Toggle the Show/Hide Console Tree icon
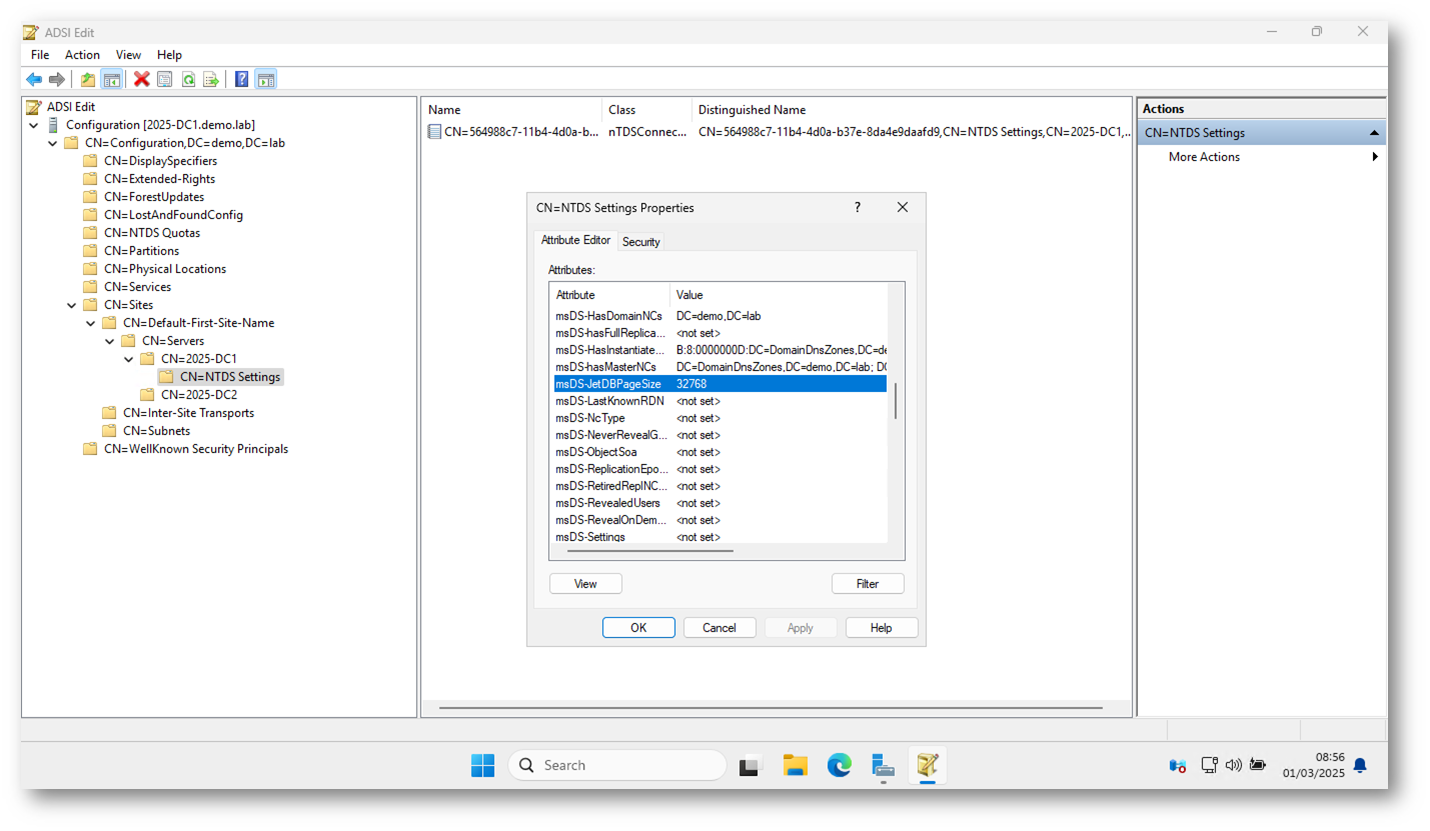 [x=112, y=80]
